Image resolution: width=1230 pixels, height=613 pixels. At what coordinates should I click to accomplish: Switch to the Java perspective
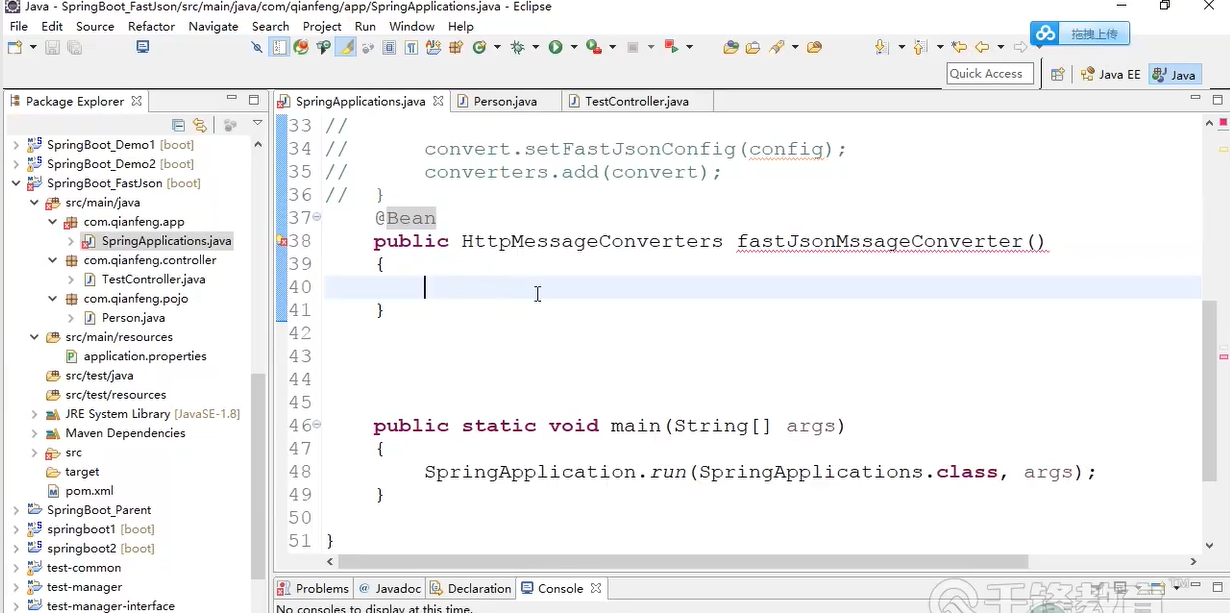1175,74
